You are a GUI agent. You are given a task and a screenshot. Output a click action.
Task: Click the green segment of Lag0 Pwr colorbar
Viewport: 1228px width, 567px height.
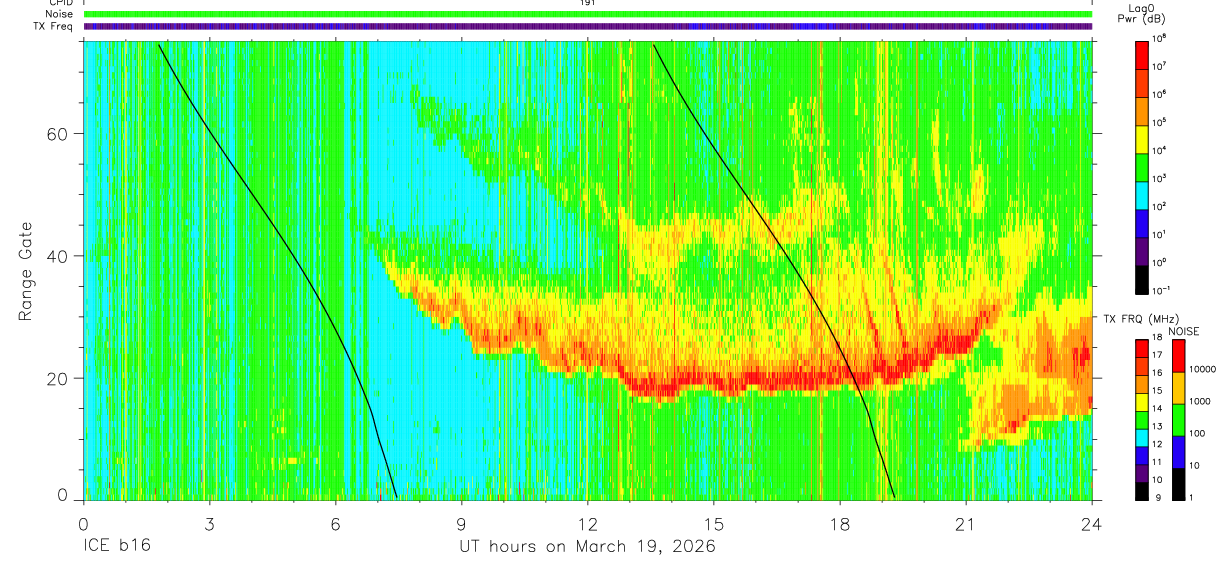coord(1142,165)
